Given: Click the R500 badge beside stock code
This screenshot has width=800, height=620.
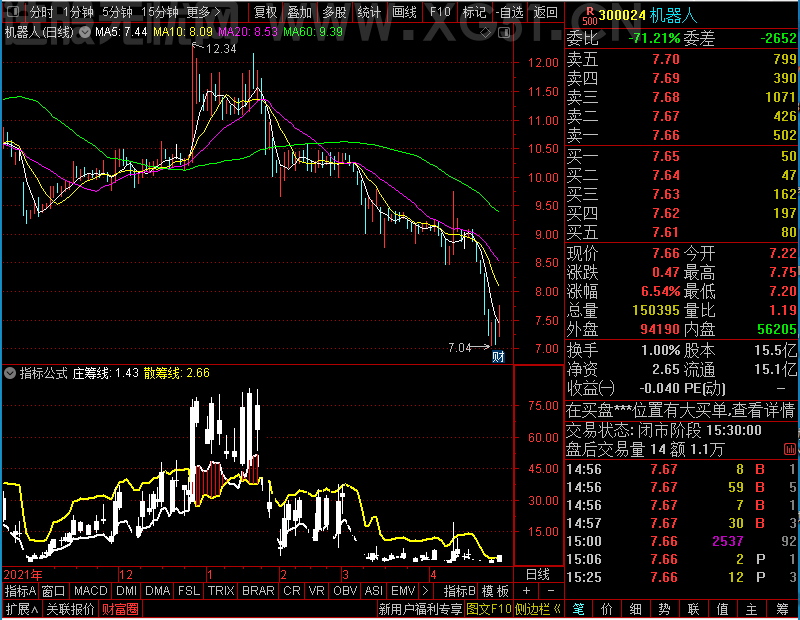Looking at the screenshot, I should pyautogui.click(x=590, y=16).
